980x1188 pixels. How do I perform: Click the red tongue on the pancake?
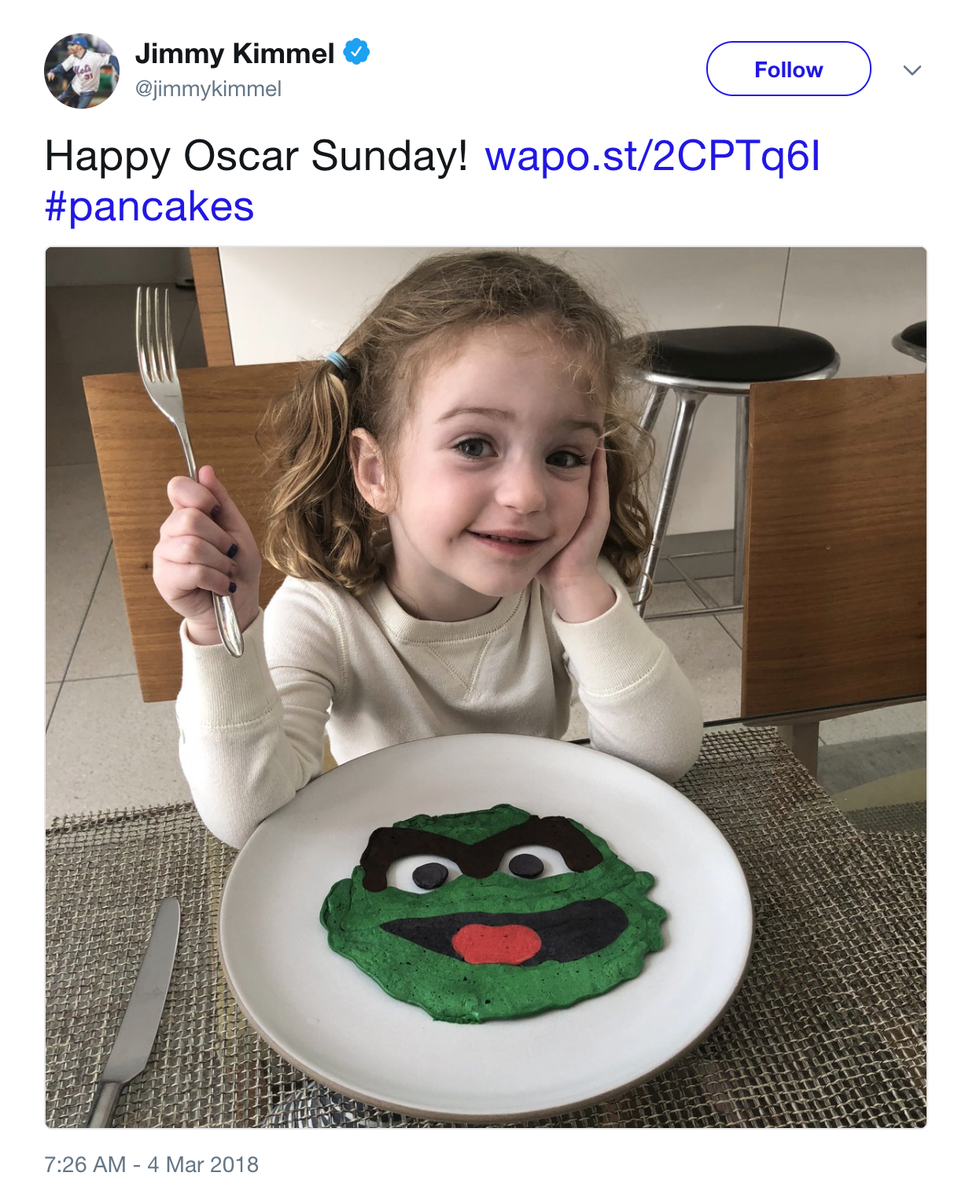[x=497, y=943]
